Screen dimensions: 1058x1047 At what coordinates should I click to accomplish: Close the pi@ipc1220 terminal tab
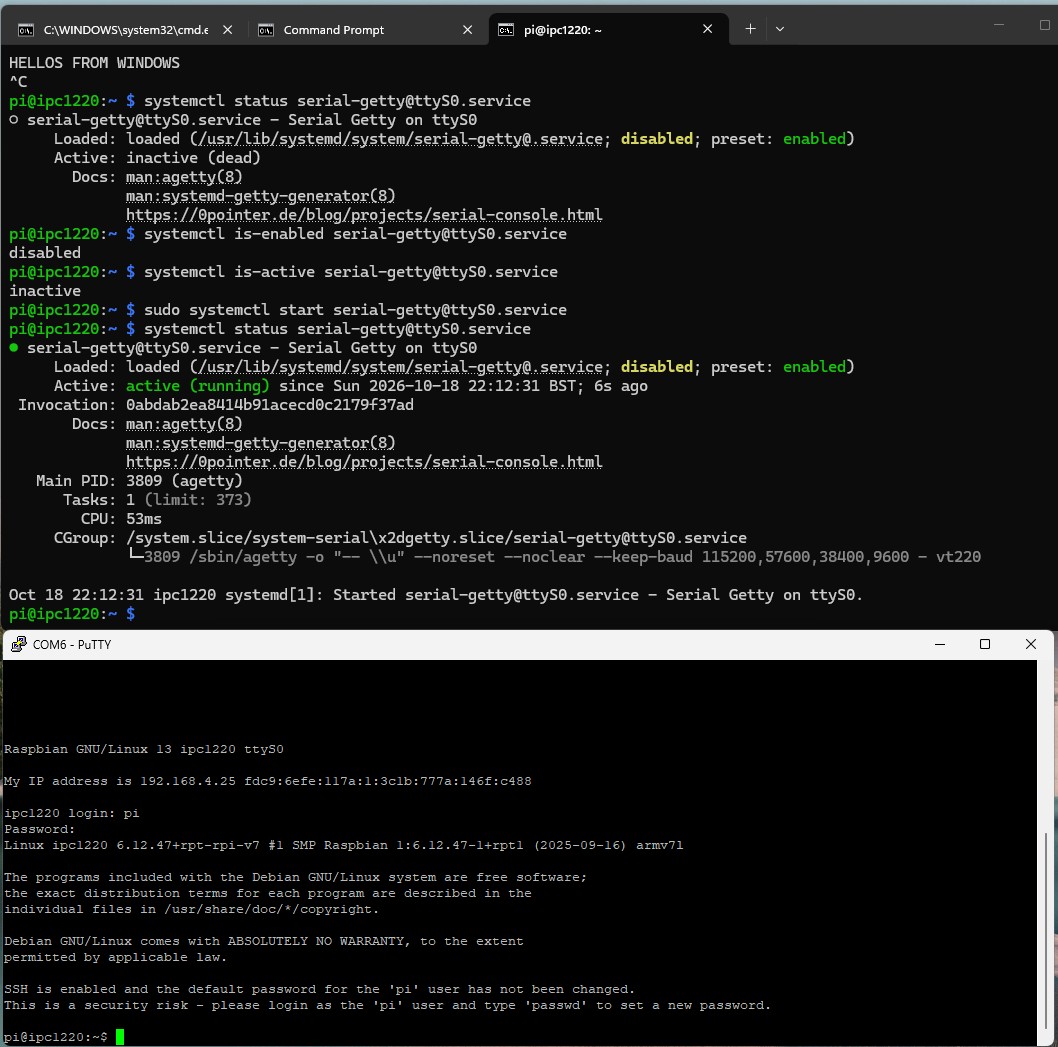(707, 29)
